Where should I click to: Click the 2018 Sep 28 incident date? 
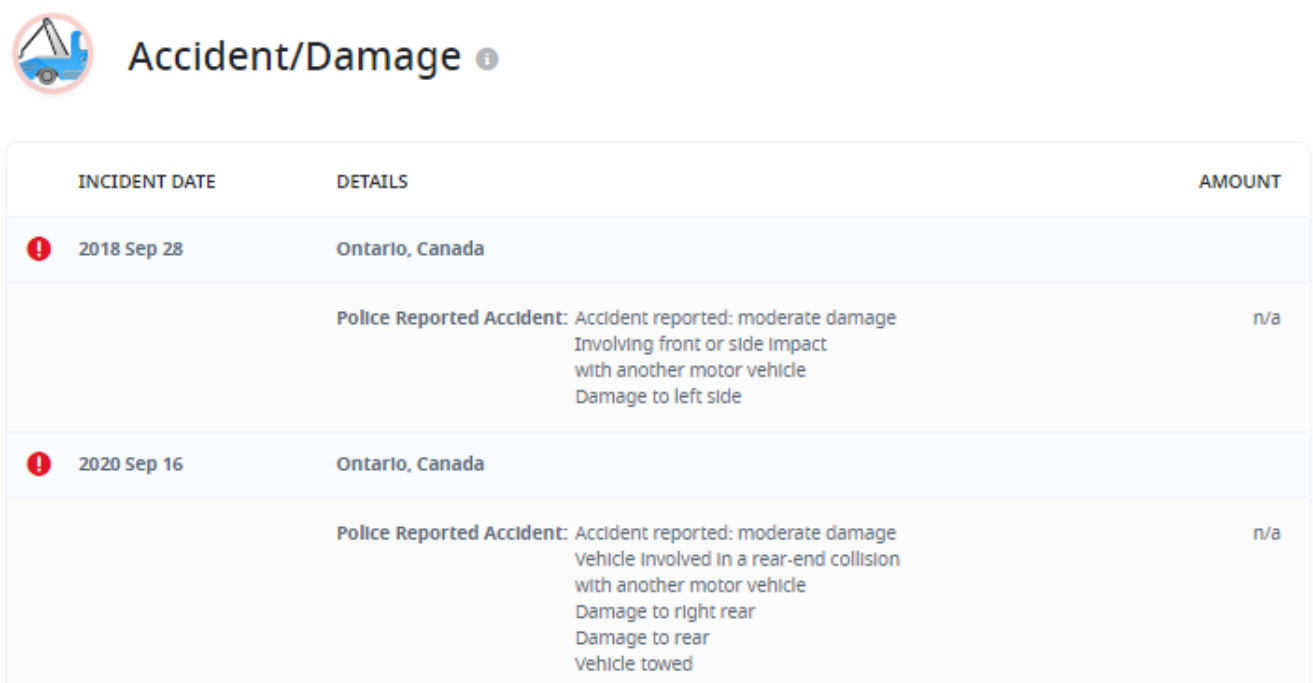[131, 249]
